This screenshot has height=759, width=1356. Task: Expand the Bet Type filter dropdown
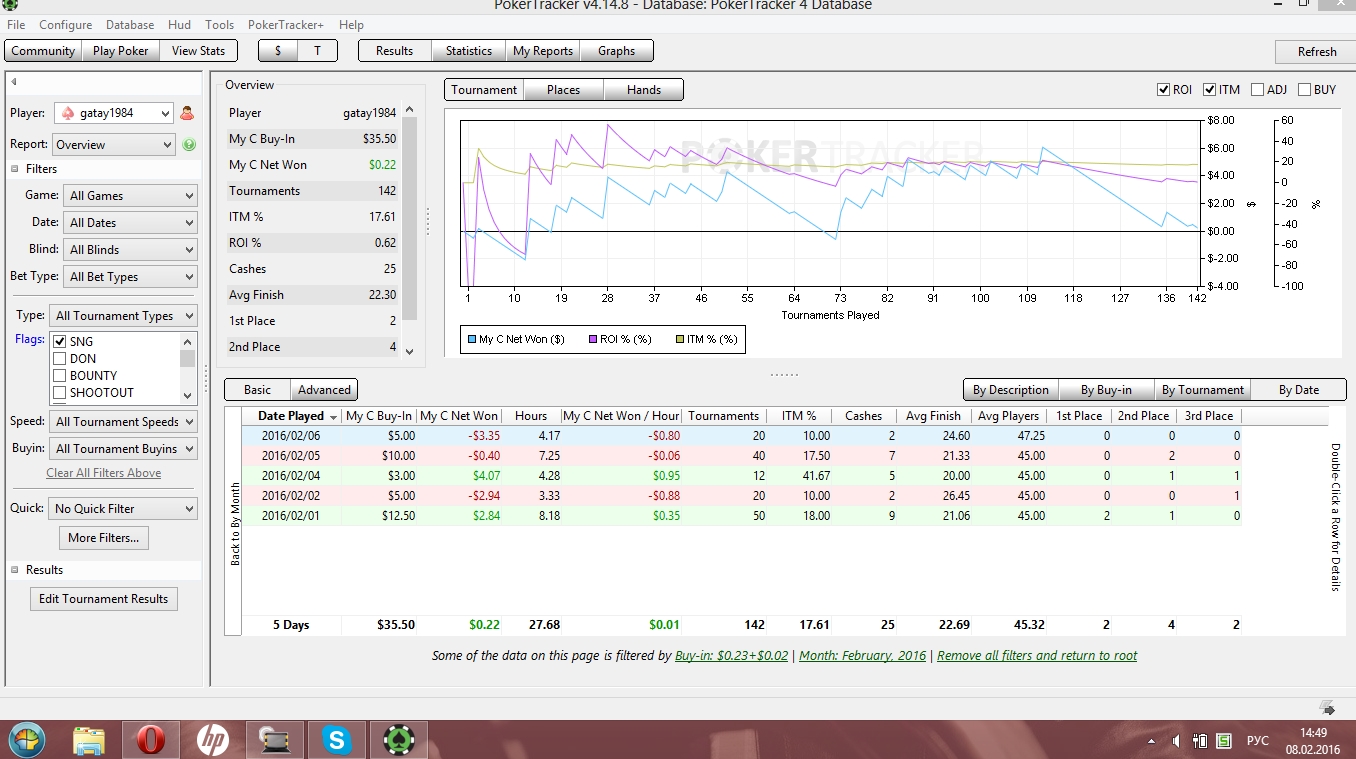[130, 277]
